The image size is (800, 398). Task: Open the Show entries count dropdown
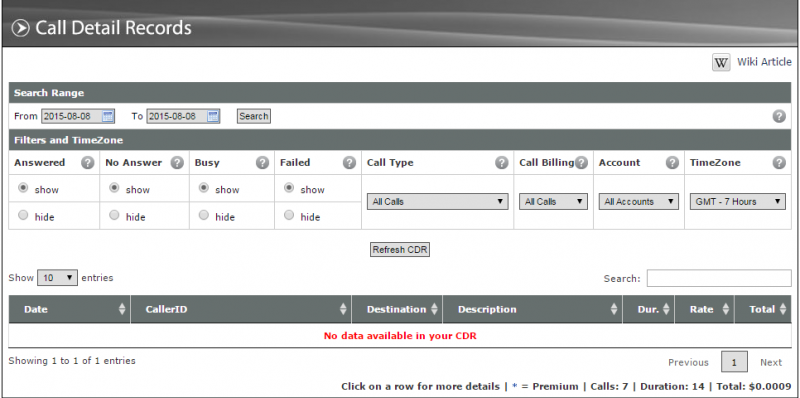[57, 278]
